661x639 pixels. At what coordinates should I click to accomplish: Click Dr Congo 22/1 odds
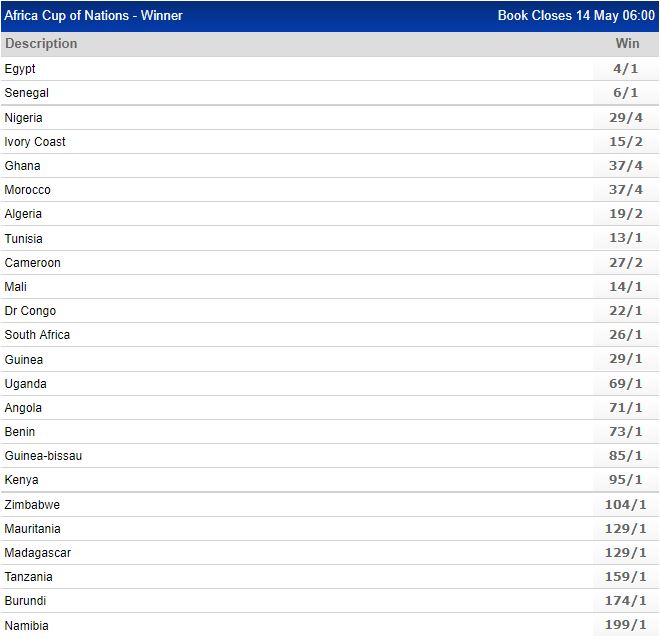[x=626, y=311]
